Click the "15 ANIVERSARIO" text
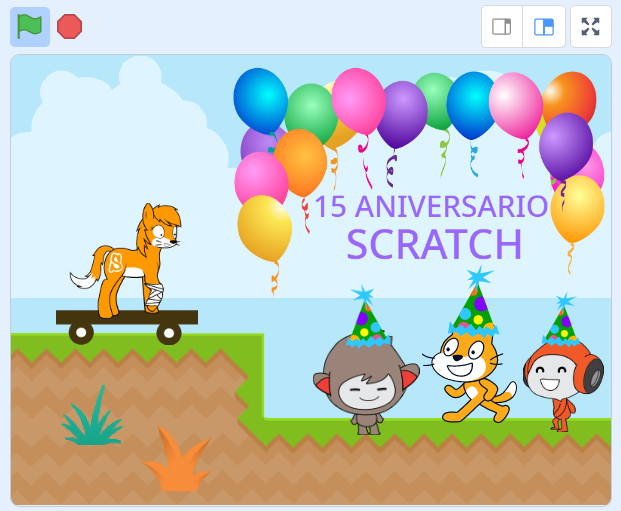The height and width of the screenshot is (511, 621). (431, 207)
